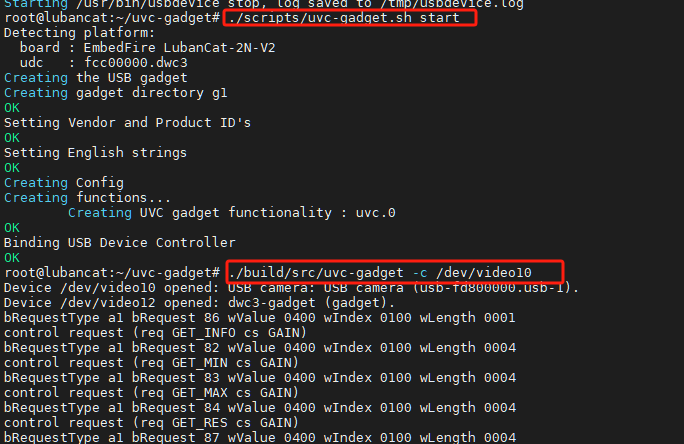Click the 'req GET_INFO cs GAIN' line

[155, 333]
